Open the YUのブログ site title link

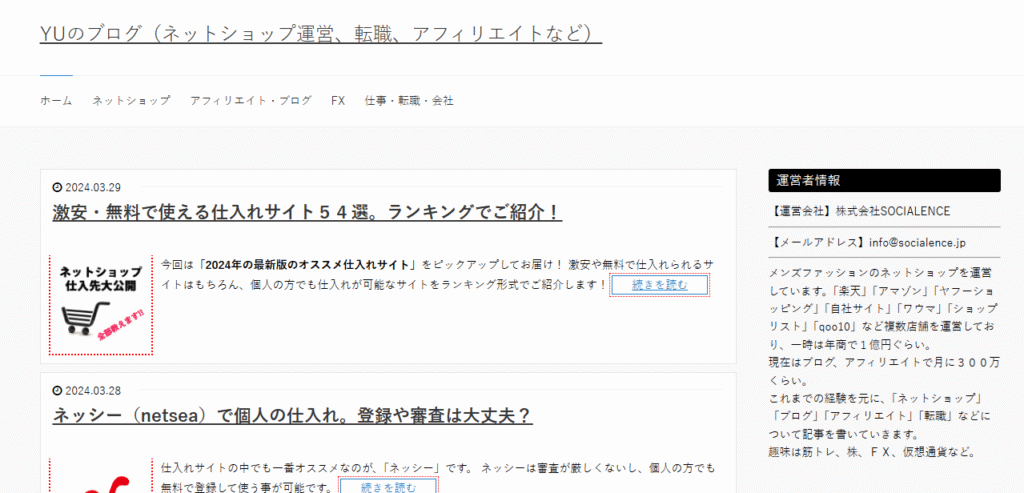[320, 35]
